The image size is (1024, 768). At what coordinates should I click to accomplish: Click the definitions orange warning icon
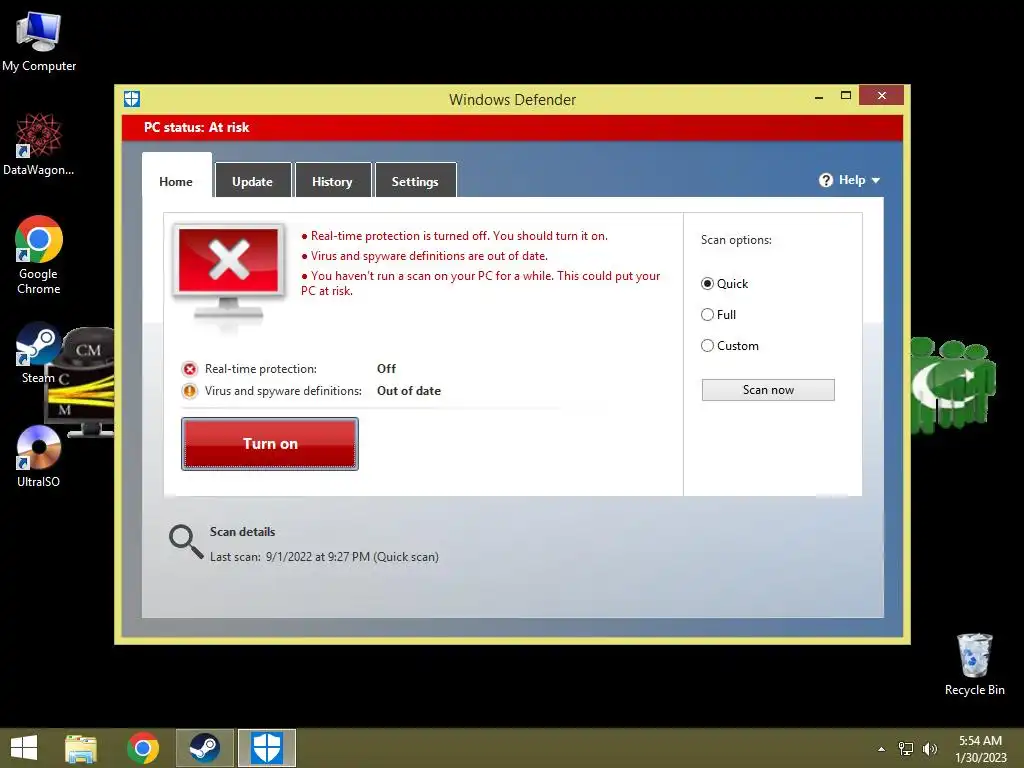(189, 391)
